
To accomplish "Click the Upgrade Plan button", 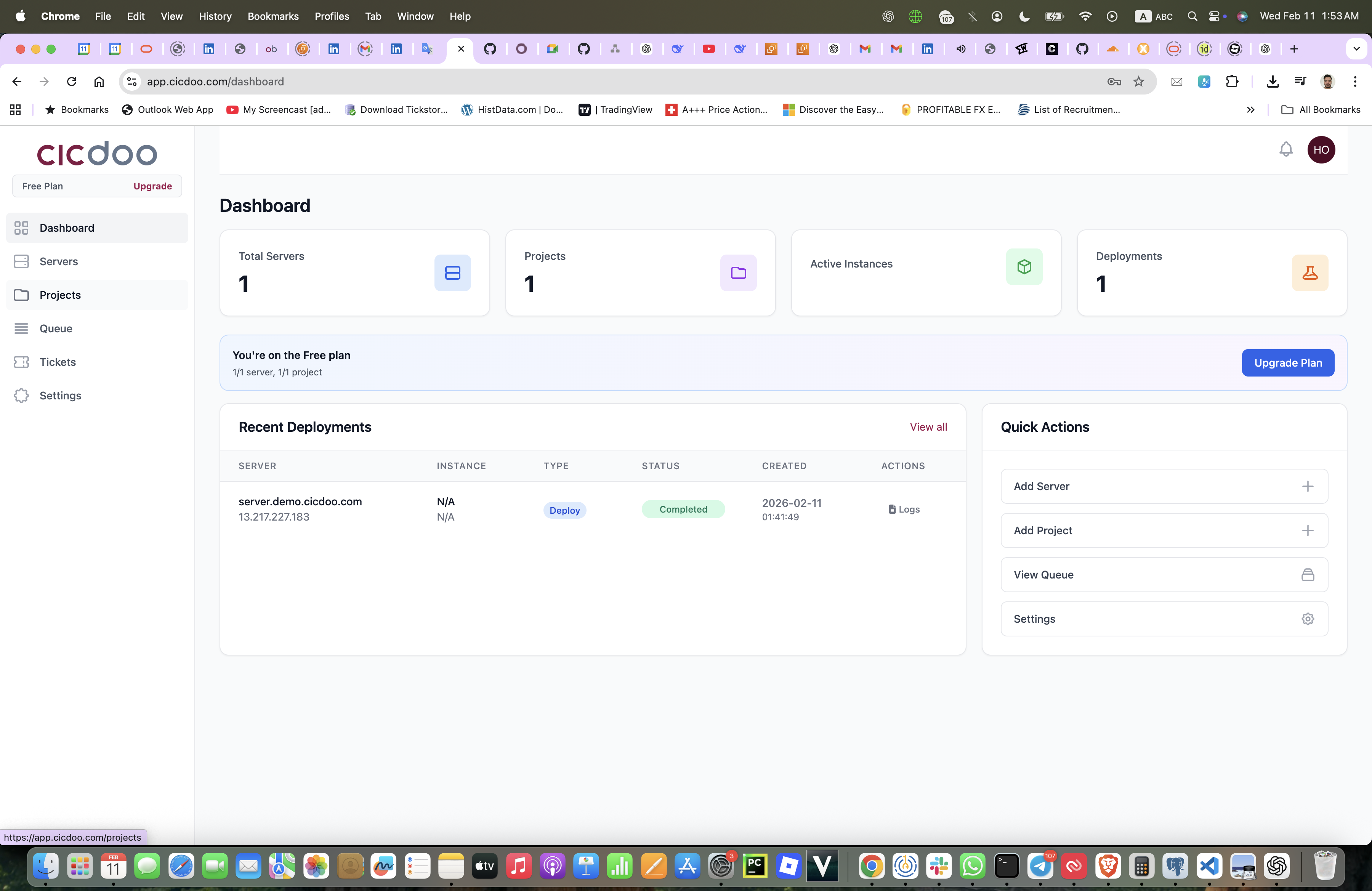I will click(x=1287, y=363).
